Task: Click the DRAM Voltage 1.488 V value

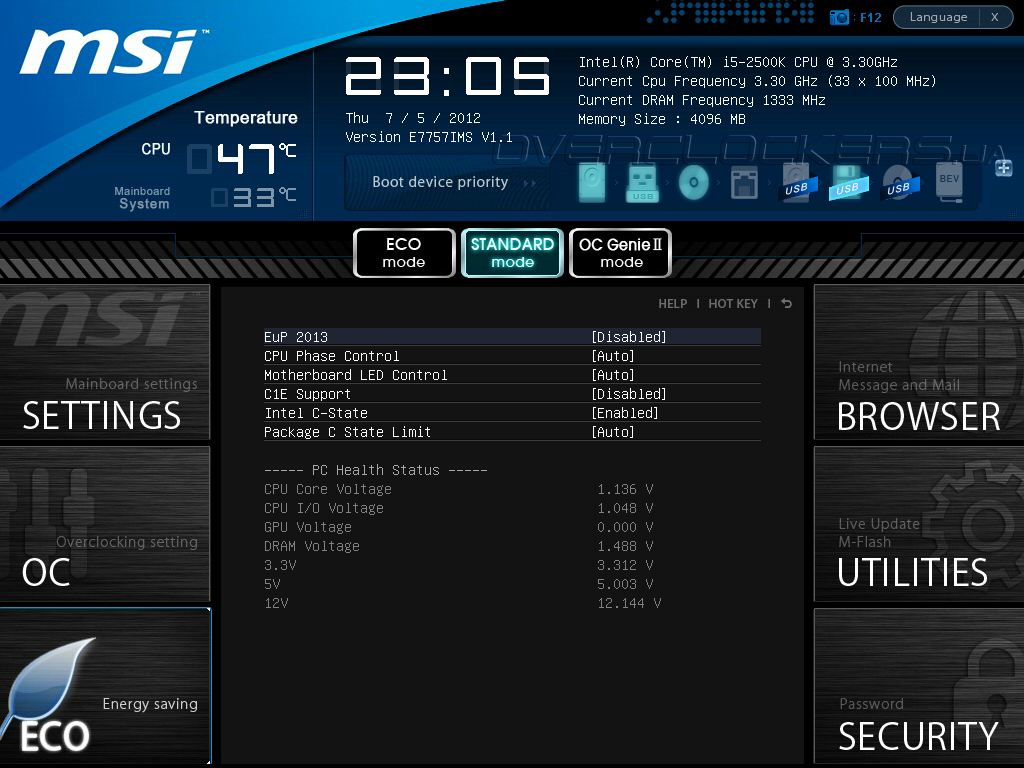Action: tap(625, 546)
